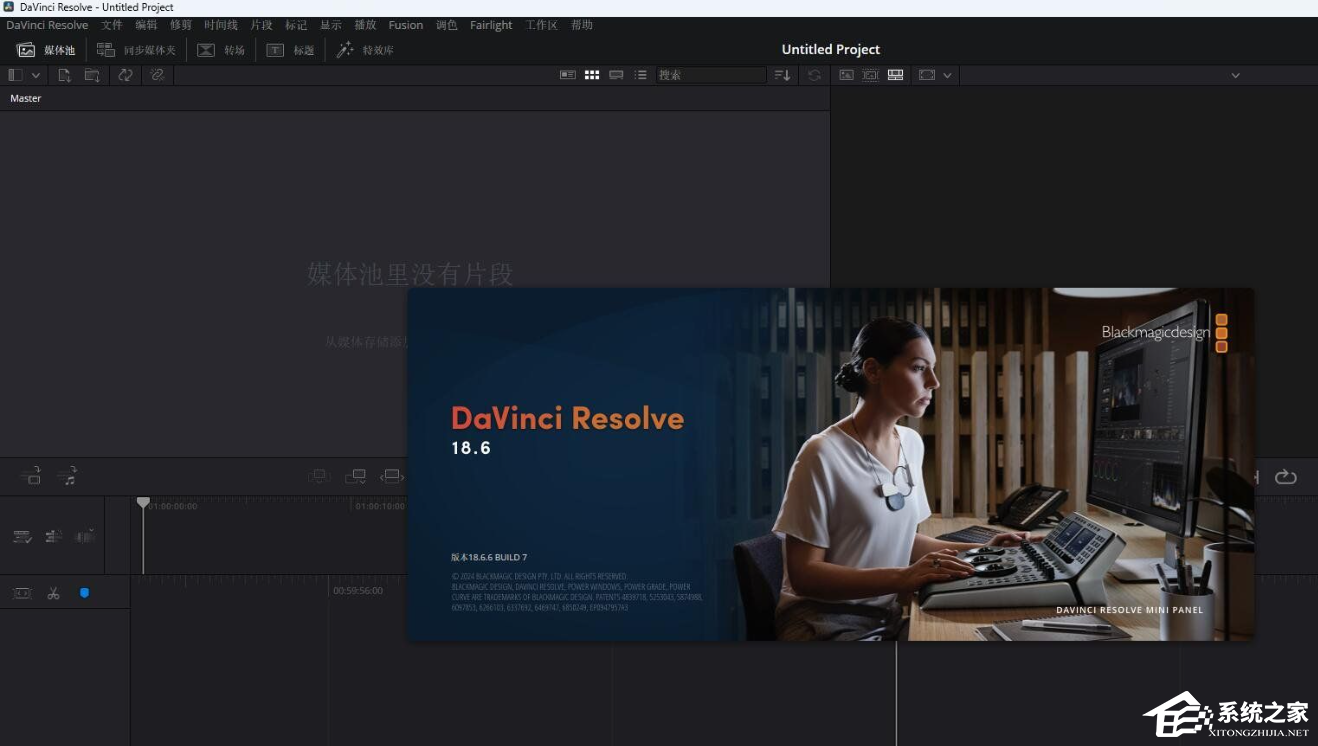
Task: Switch media pool to thumbnail grid view
Action: coord(592,75)
